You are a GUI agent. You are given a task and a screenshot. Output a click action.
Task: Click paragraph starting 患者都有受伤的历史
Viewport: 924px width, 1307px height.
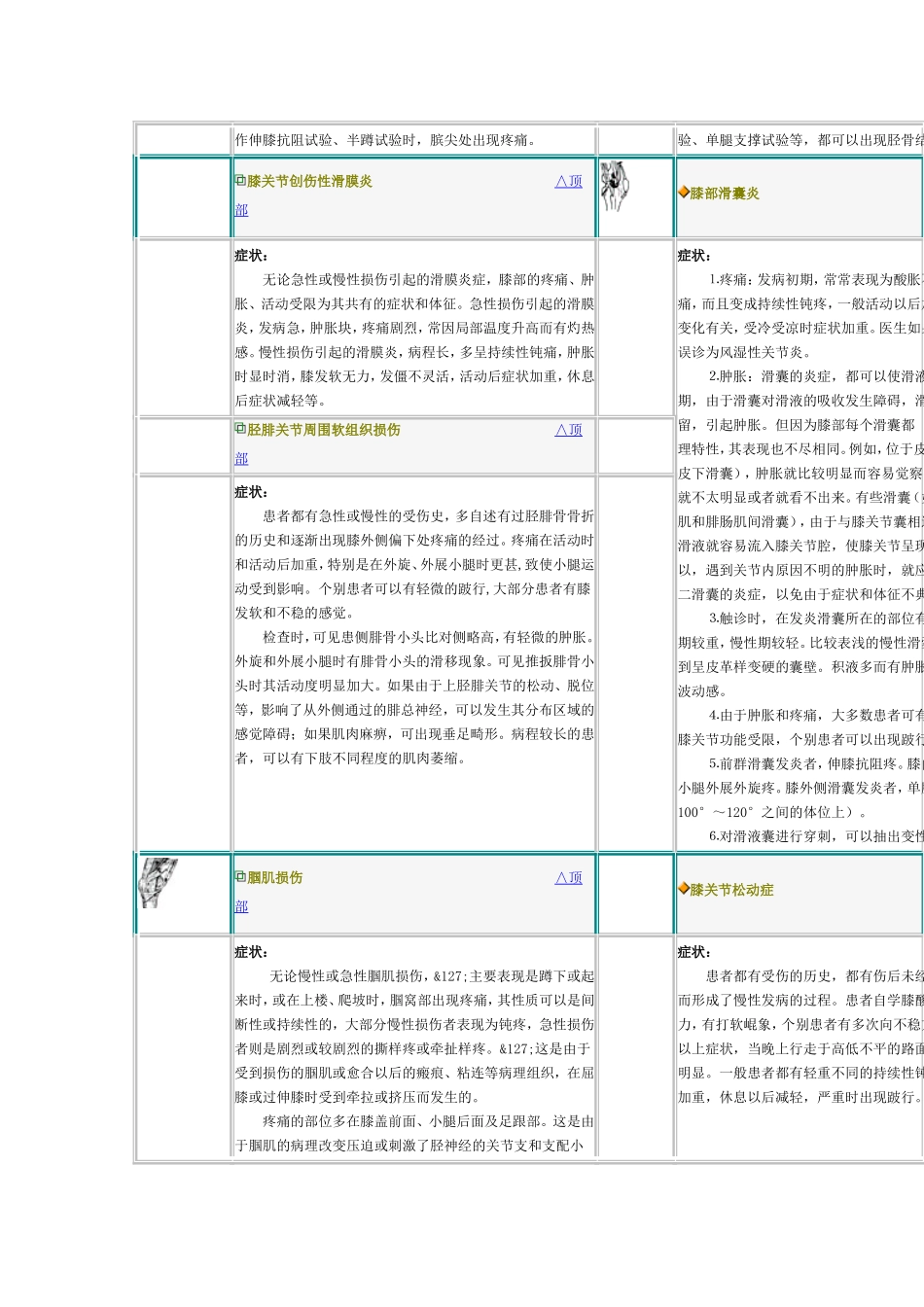point(800,1036)
